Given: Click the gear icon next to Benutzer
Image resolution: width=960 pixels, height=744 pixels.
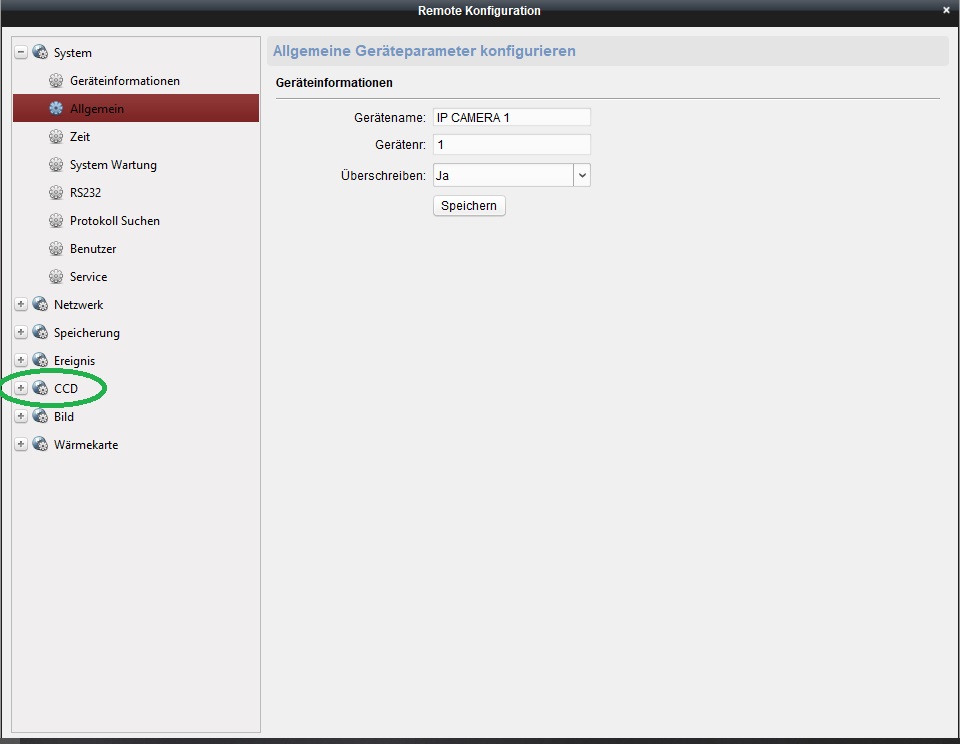Looking at the screenshot, I should click(x=56, y=249).
